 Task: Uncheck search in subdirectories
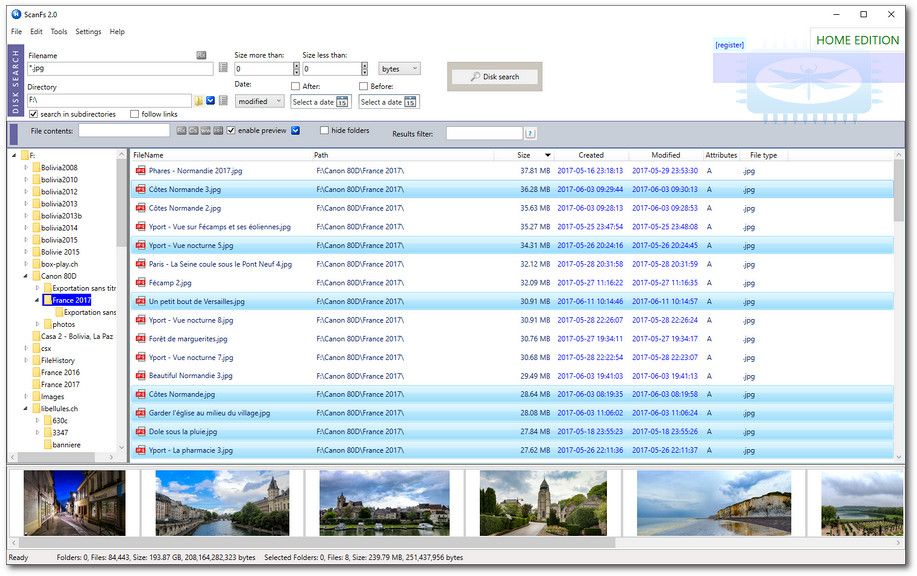[x=34, y=114]
